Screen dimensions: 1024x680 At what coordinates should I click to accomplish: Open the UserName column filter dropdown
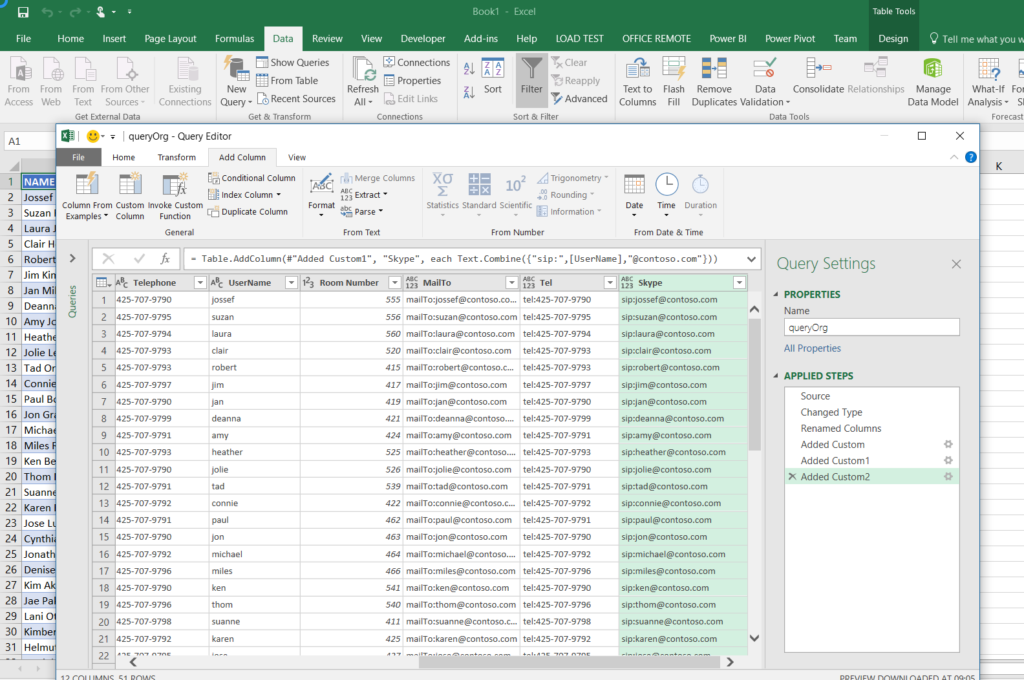click(290, 283)
